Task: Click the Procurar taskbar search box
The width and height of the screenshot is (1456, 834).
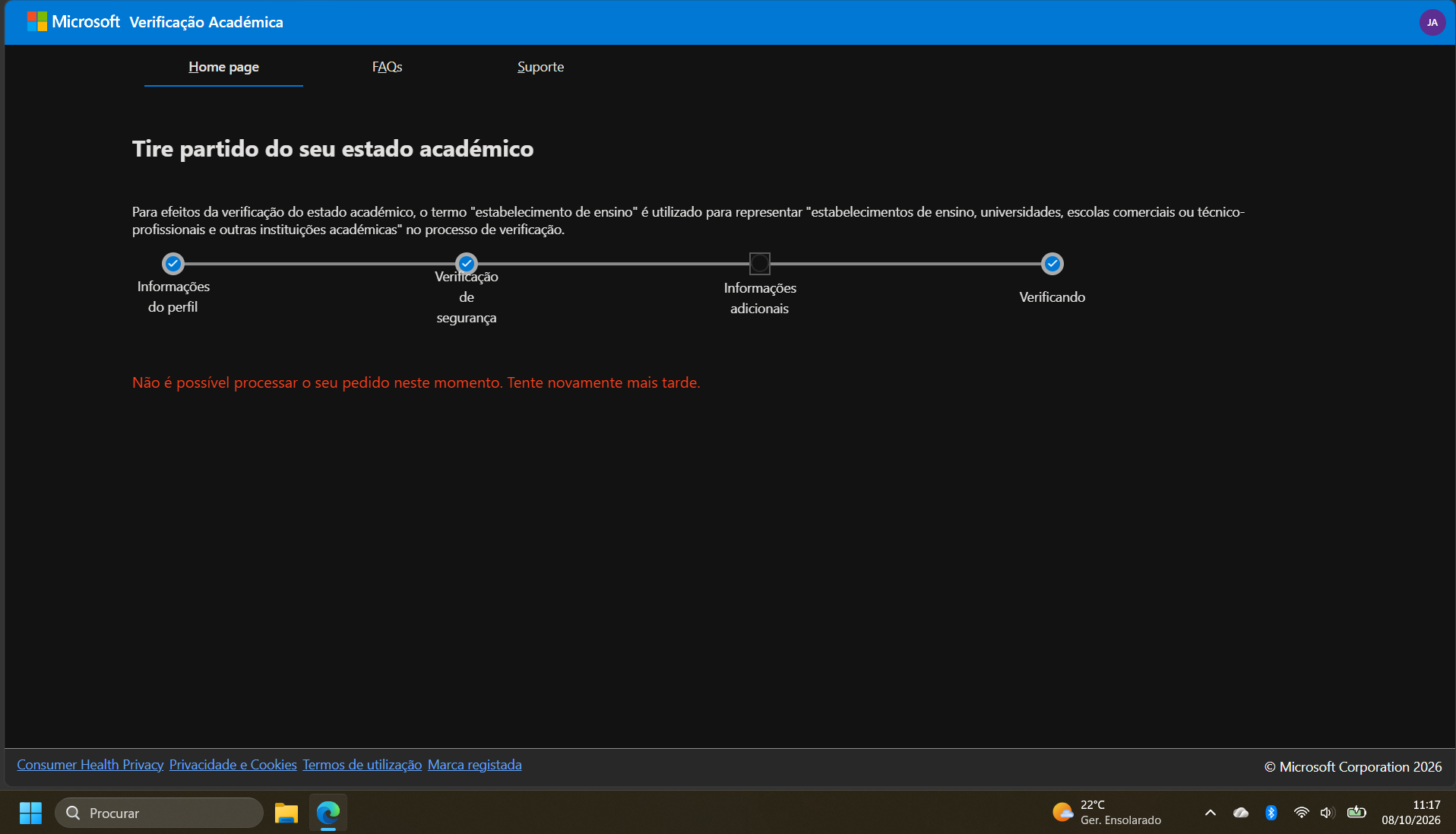Action: 159,813
